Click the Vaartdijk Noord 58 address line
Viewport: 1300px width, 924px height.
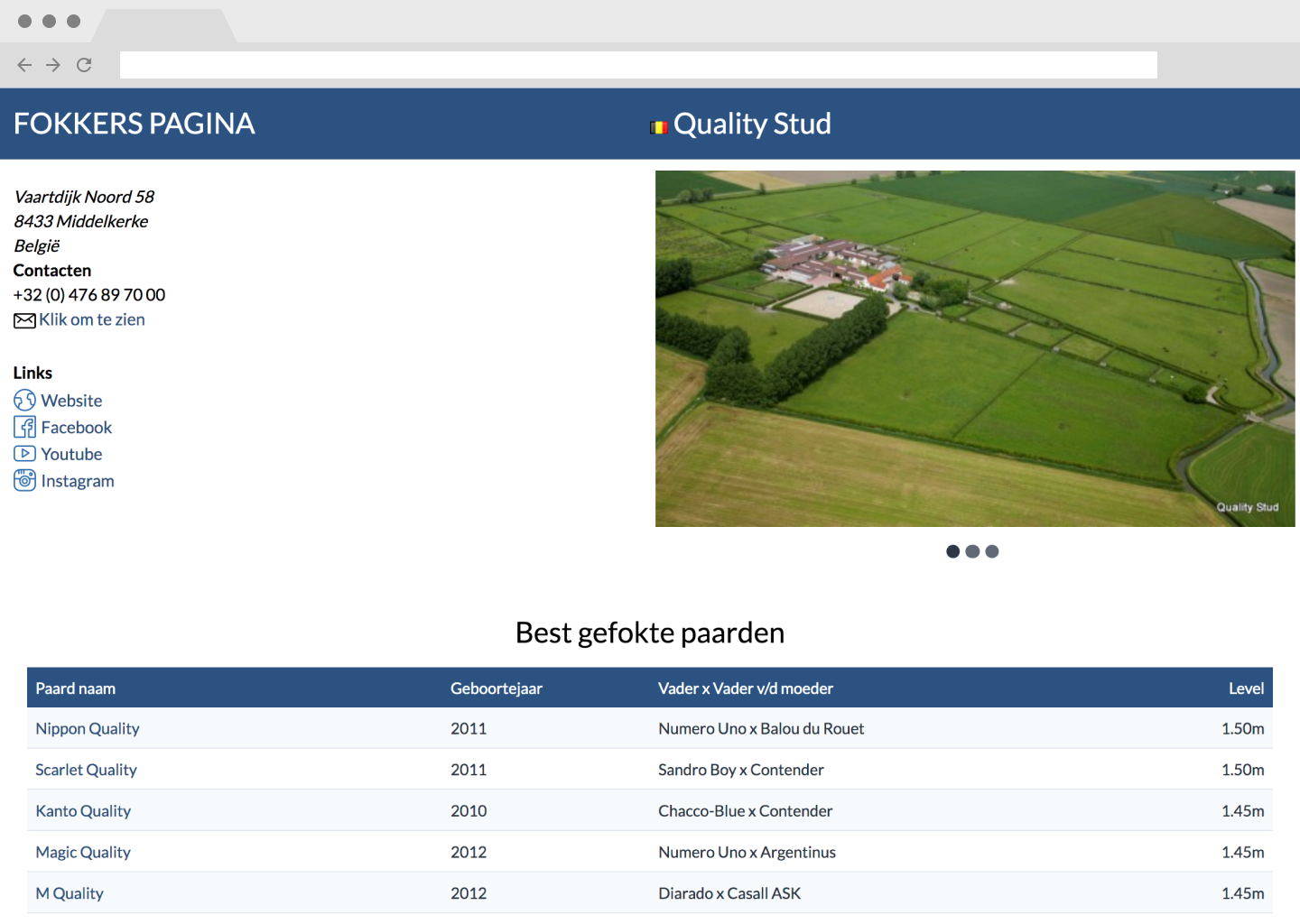tap(84, 197)
